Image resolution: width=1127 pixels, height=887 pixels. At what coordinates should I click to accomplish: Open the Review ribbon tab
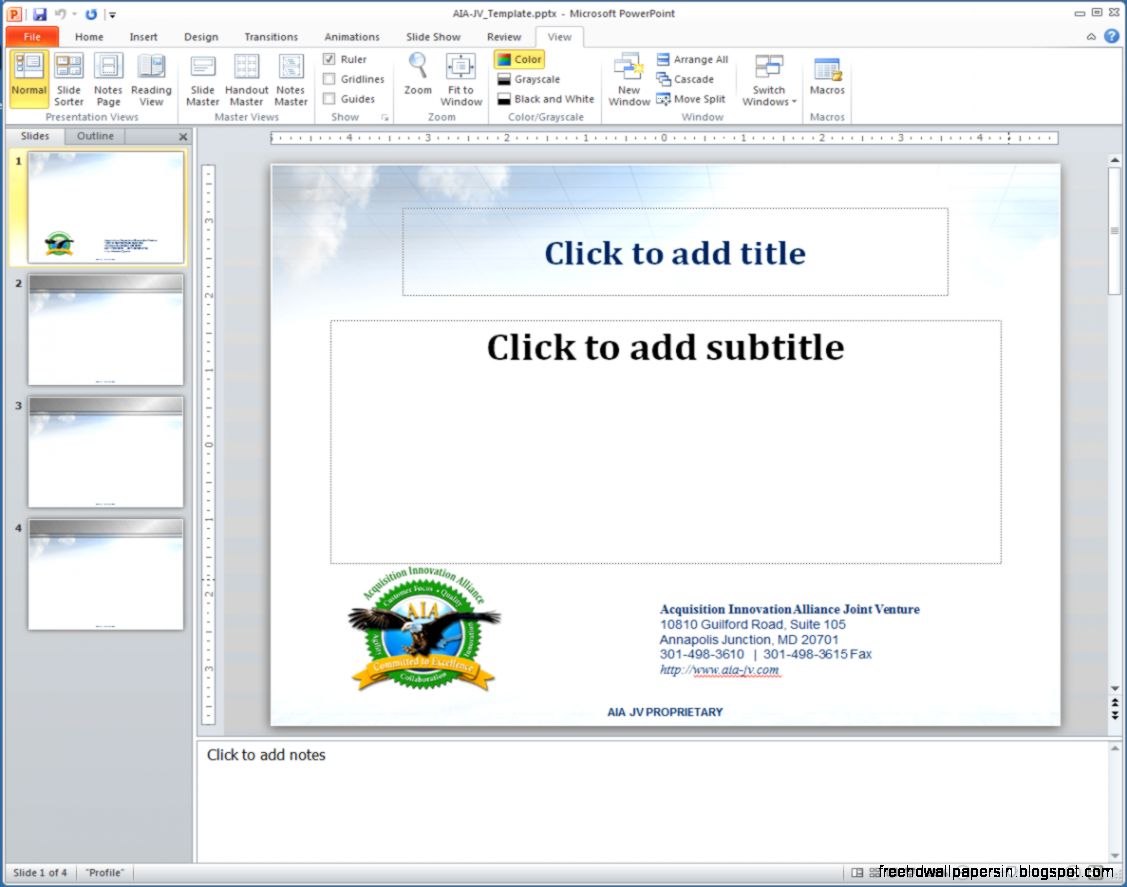503,37
